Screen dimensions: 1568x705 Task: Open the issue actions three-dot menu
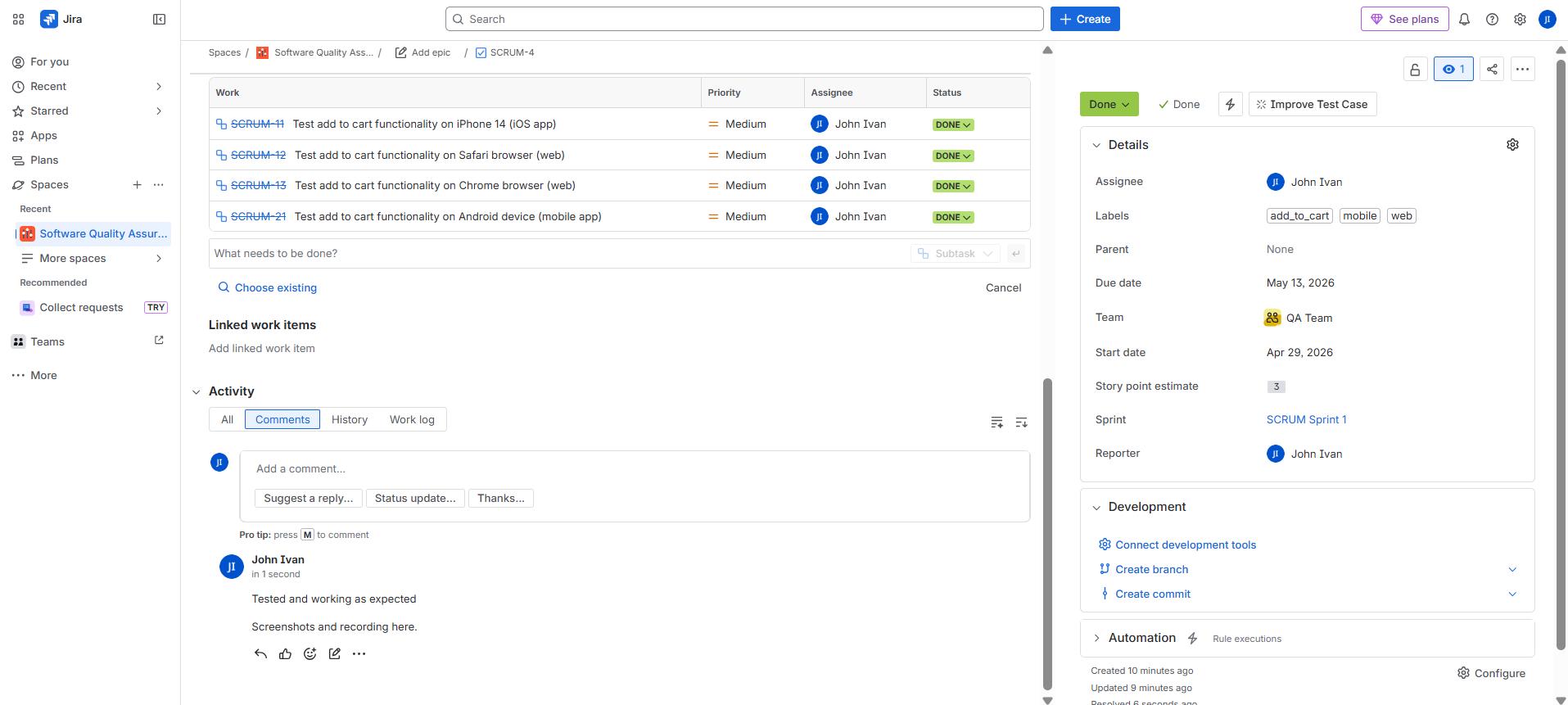click(x=1522, y=69)
